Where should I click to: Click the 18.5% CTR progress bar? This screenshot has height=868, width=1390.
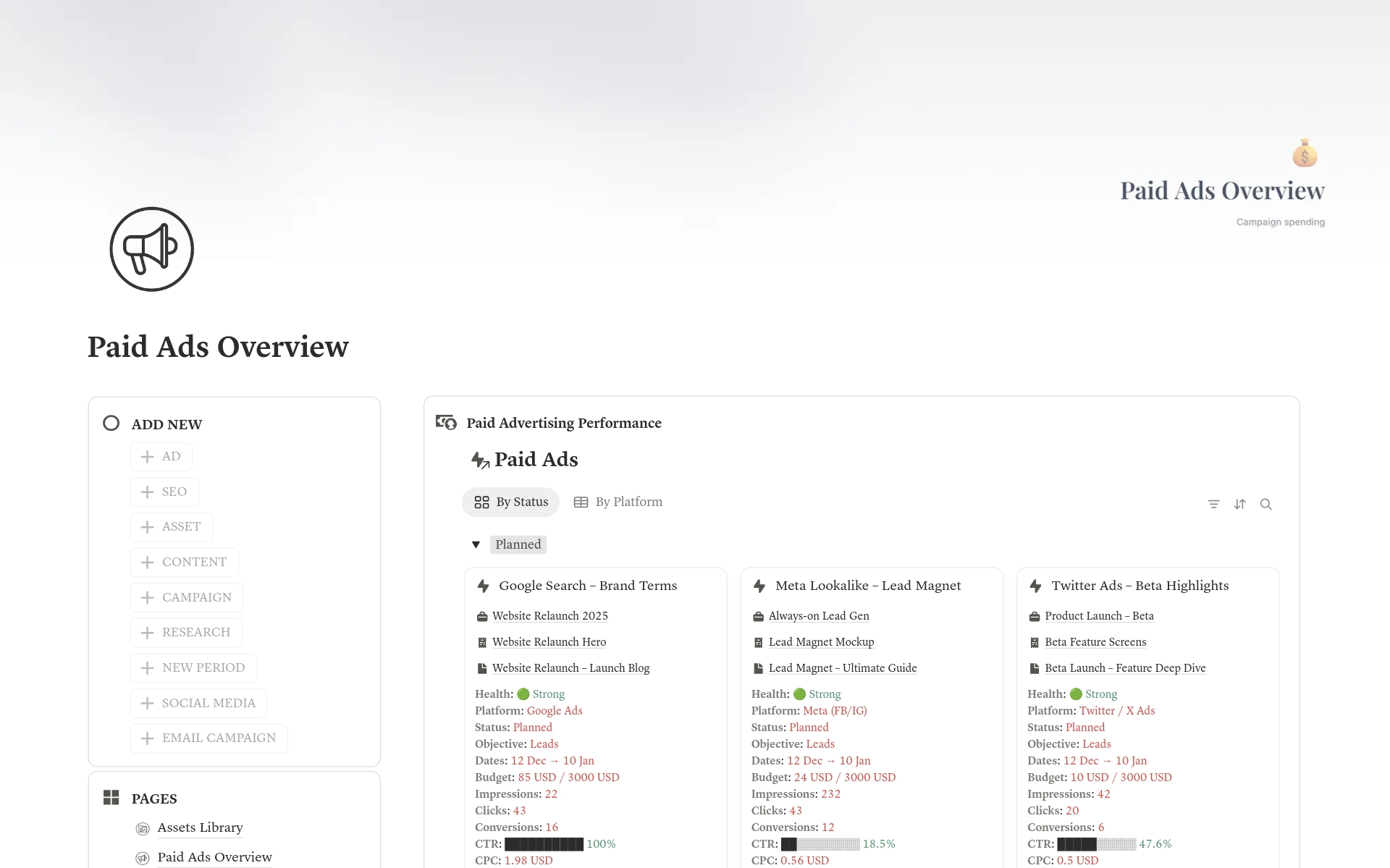820,844
